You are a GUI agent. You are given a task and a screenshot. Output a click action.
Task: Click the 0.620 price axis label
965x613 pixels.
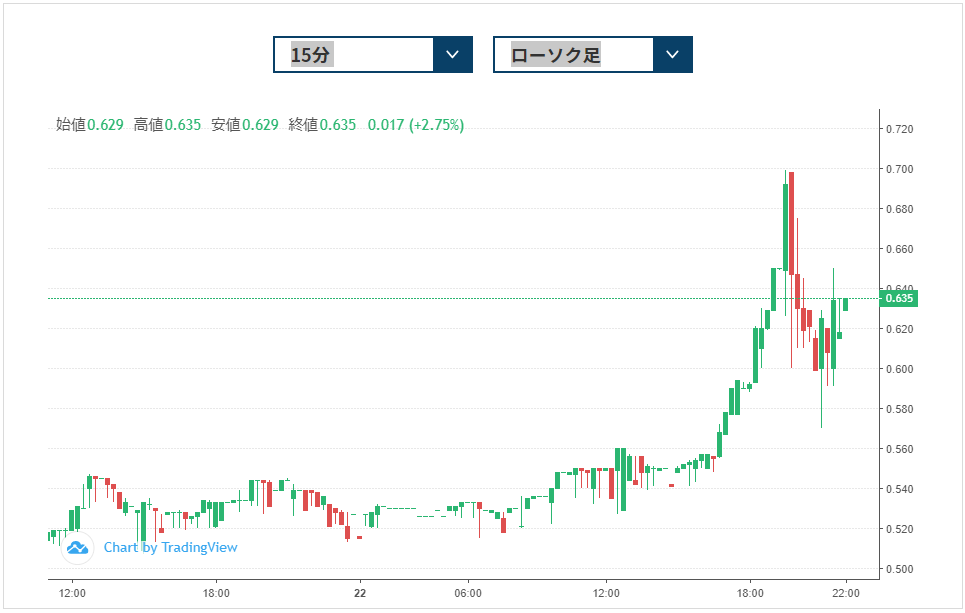coord(899,329)
